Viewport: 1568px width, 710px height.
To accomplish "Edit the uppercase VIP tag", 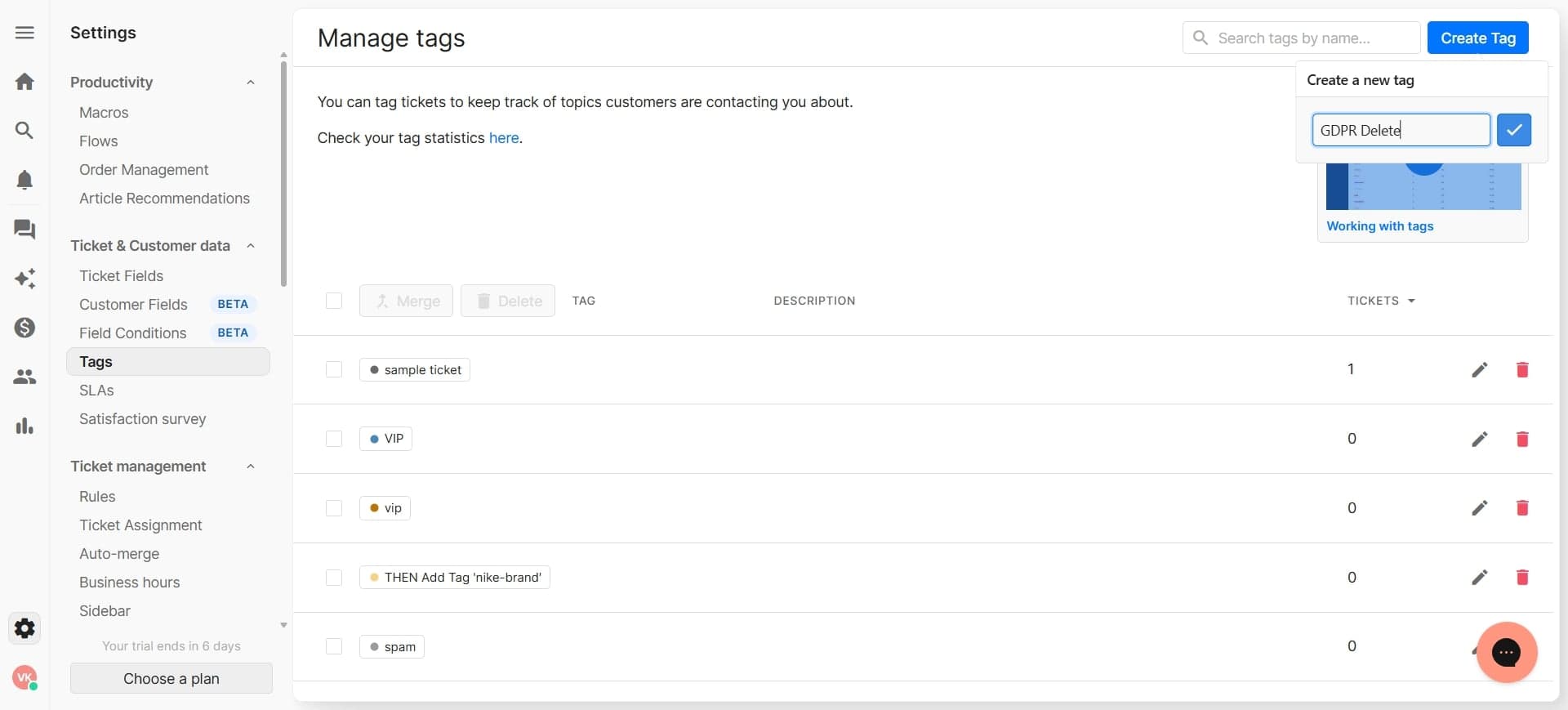I will 1479,440.
